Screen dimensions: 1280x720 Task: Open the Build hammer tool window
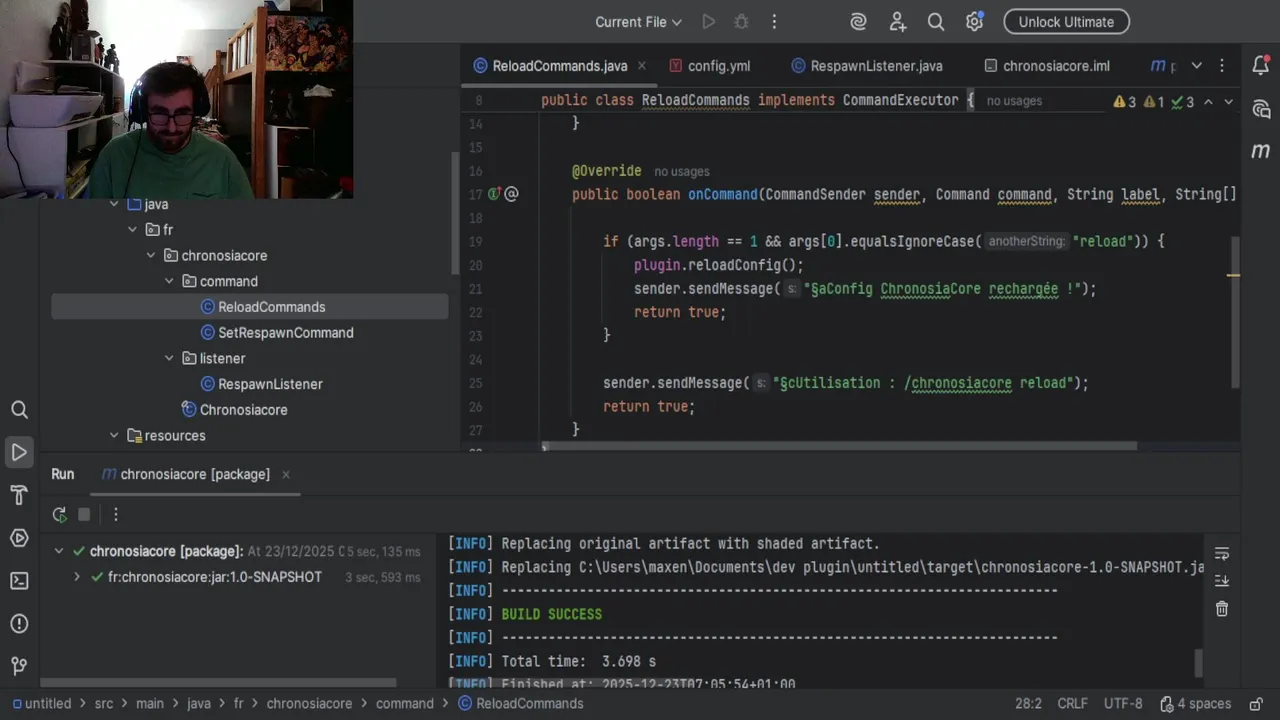click(x=19, y=495)
